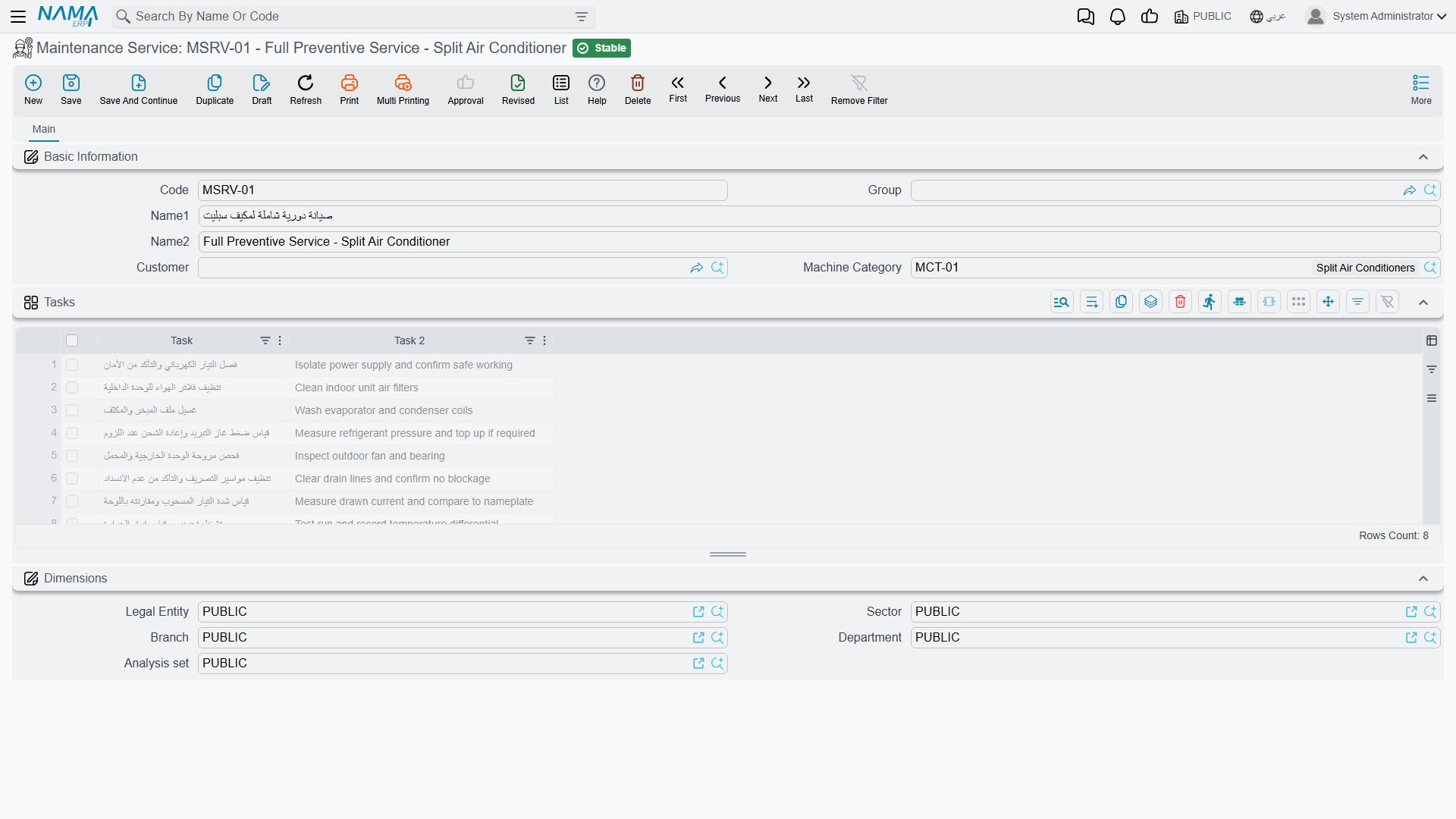The width and height of the screenshot is (1456, 819).
Task: Collapse the Dimensions section
Action: pyautogui.click(x=1423, y=579)
